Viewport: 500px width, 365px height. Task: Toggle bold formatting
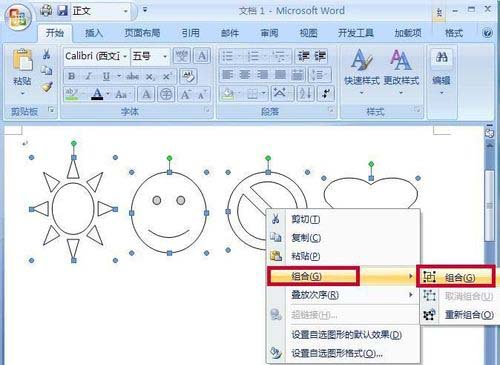tap(71, 76)
